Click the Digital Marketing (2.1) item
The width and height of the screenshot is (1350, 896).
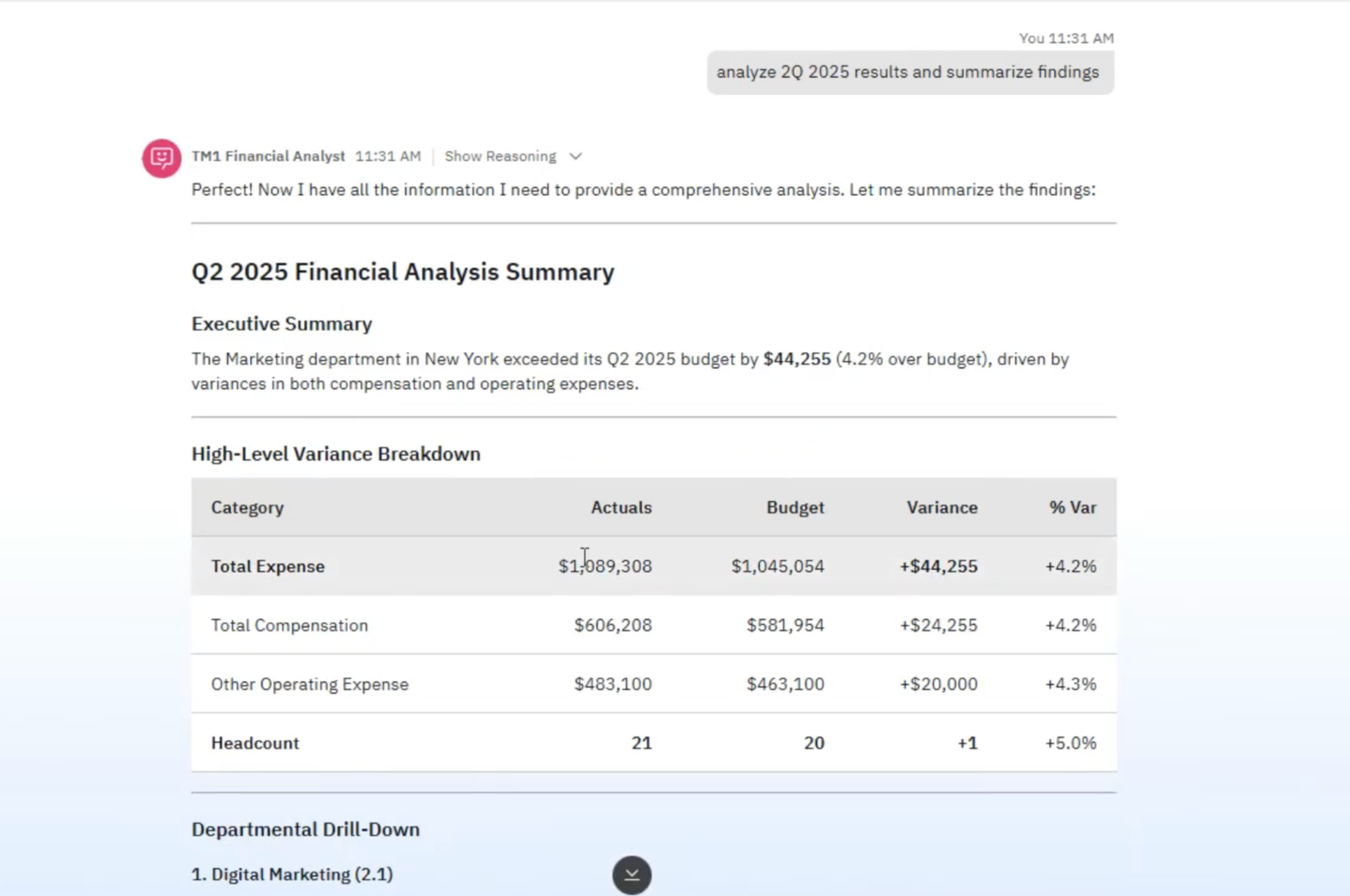(292, 874)
